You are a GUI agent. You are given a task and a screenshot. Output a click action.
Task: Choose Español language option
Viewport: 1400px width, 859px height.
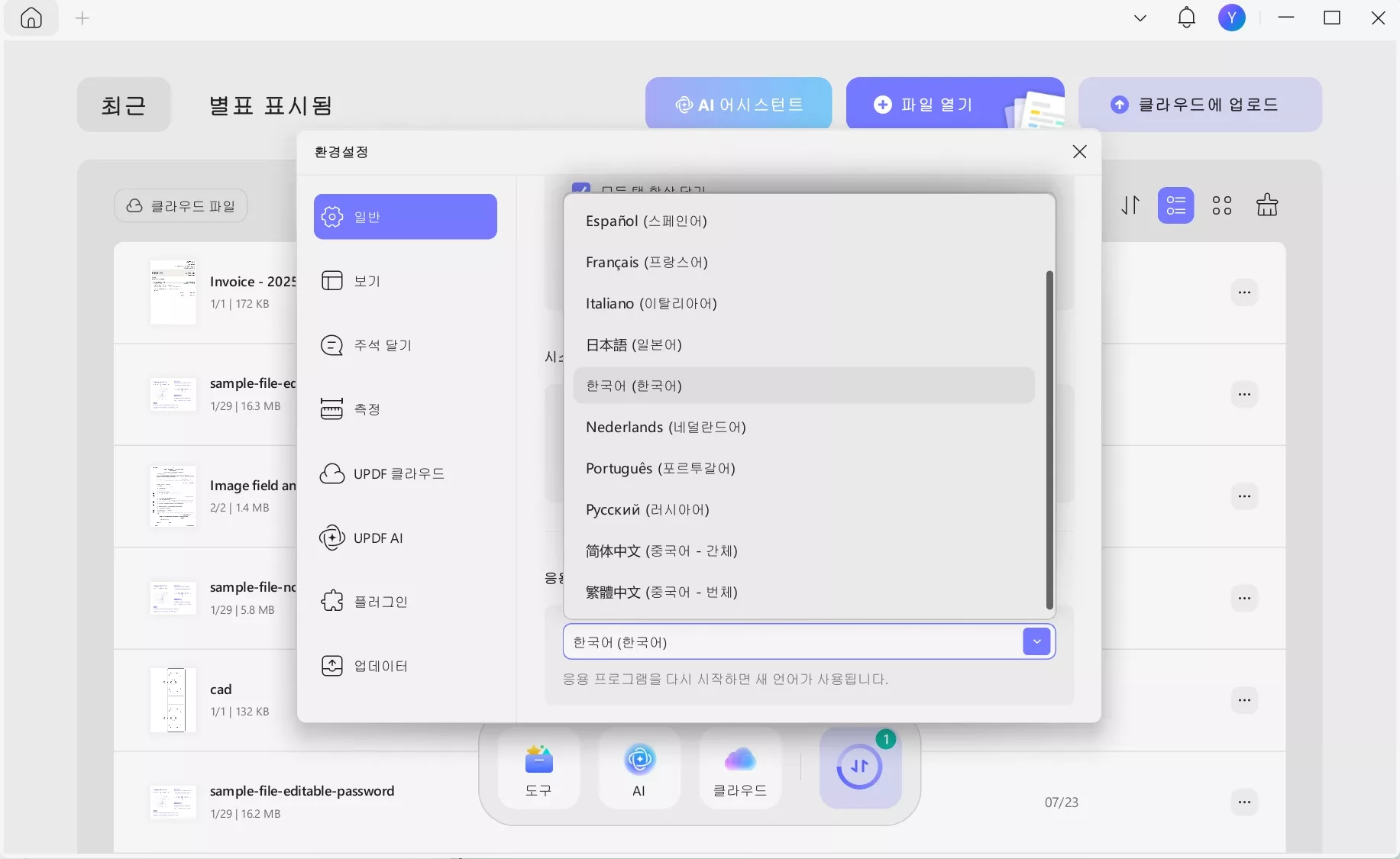pyautogui.click(x=803, y=221)
